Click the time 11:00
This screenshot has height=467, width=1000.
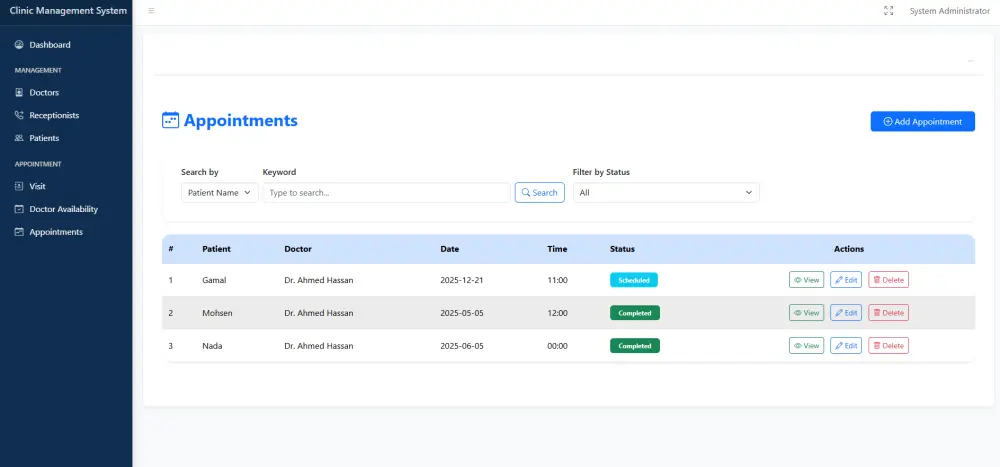tap(557, 280)
